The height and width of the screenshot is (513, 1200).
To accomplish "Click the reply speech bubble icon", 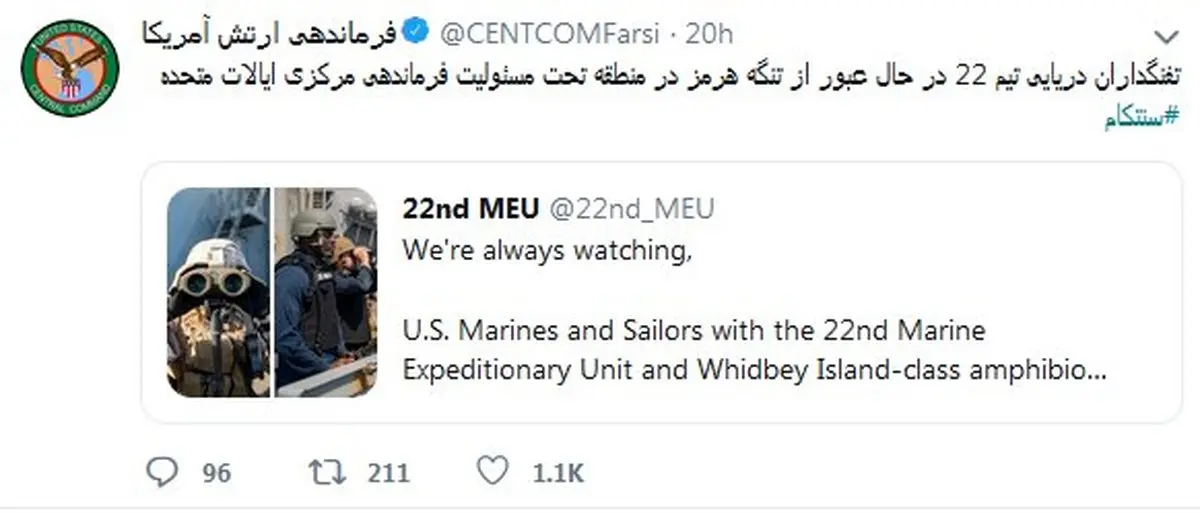I will (162, 472).
